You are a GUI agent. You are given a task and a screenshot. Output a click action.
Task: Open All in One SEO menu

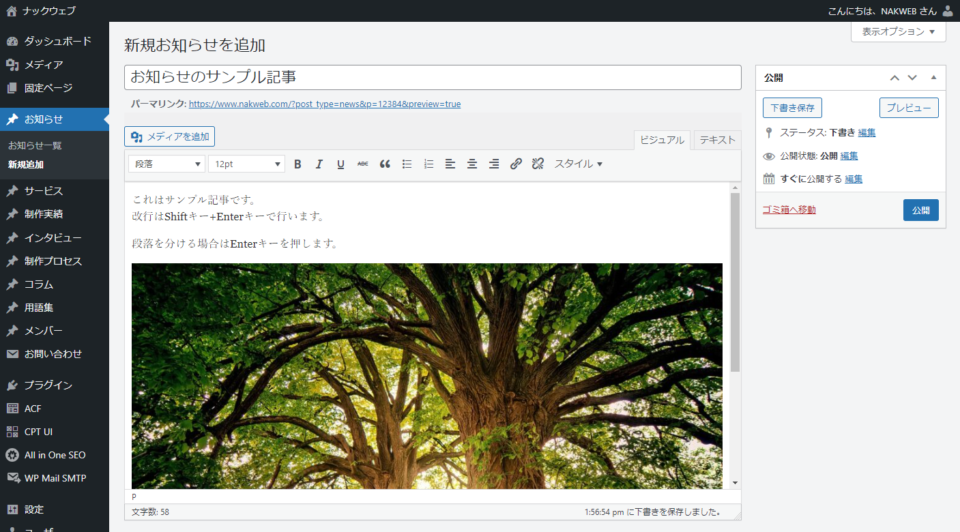pos(54,455)
